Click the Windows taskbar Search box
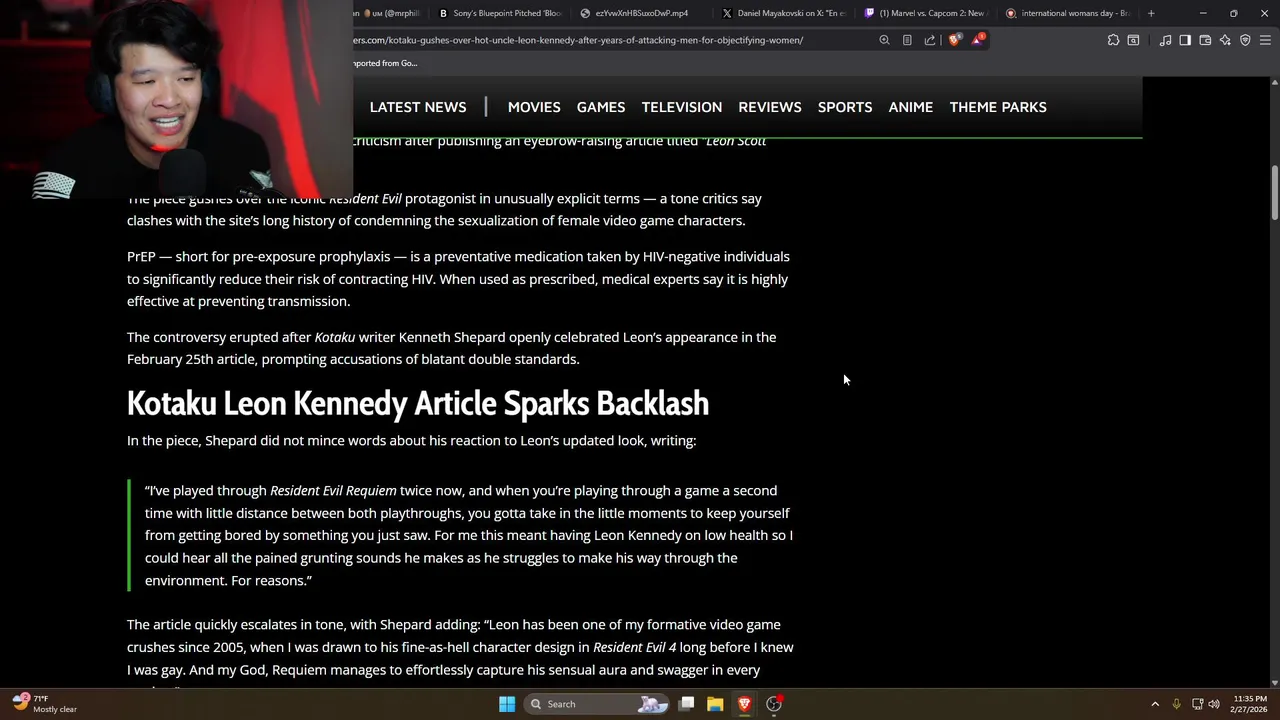This screenshot has width=1280, height=720. 596,704
